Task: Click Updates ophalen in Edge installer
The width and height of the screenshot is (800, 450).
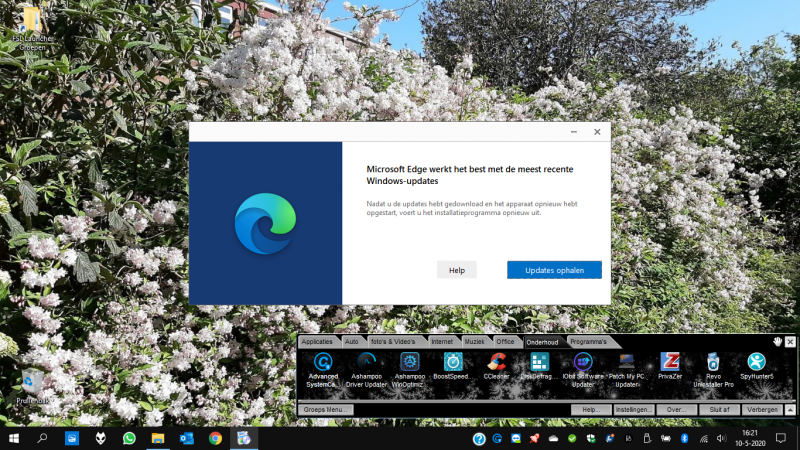Action: click(x=554, y=270)
